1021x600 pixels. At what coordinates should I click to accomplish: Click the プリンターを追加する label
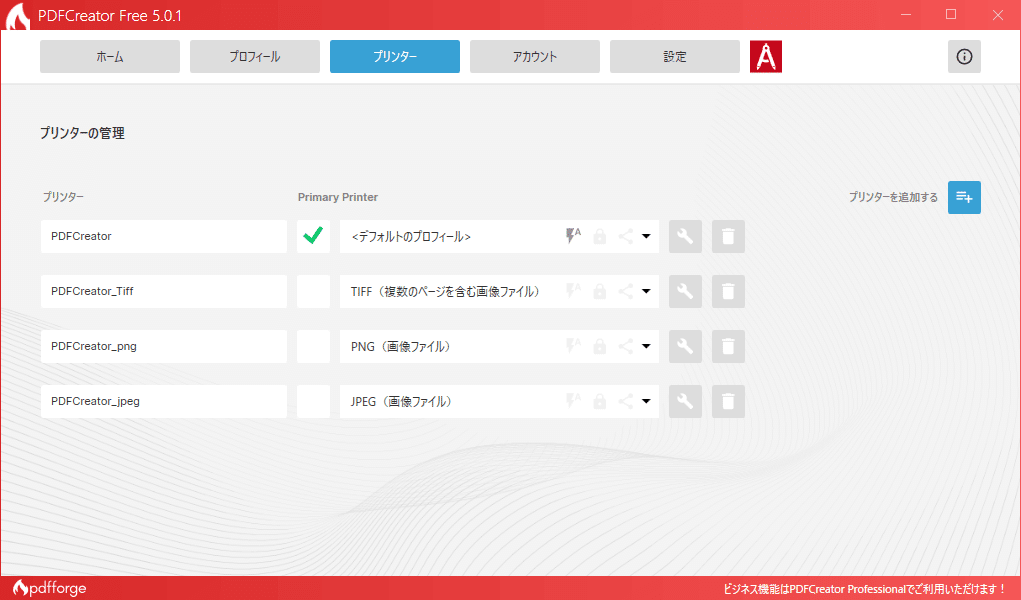coord(893,197)
